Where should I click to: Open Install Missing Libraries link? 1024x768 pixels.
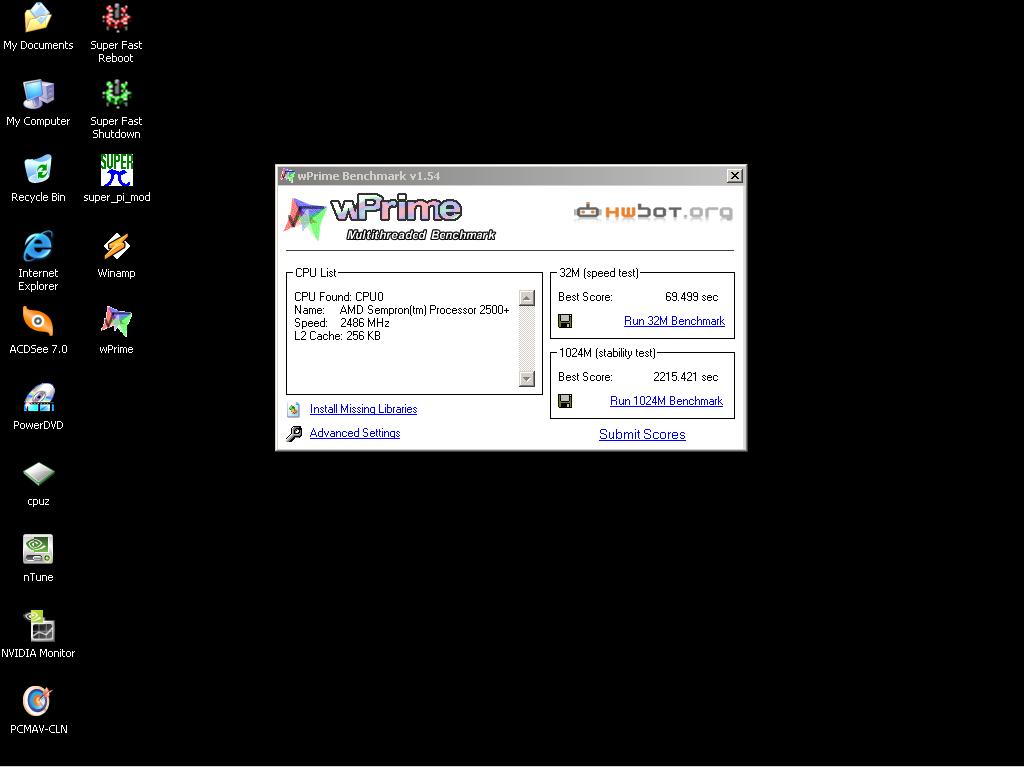pos(363,409)
